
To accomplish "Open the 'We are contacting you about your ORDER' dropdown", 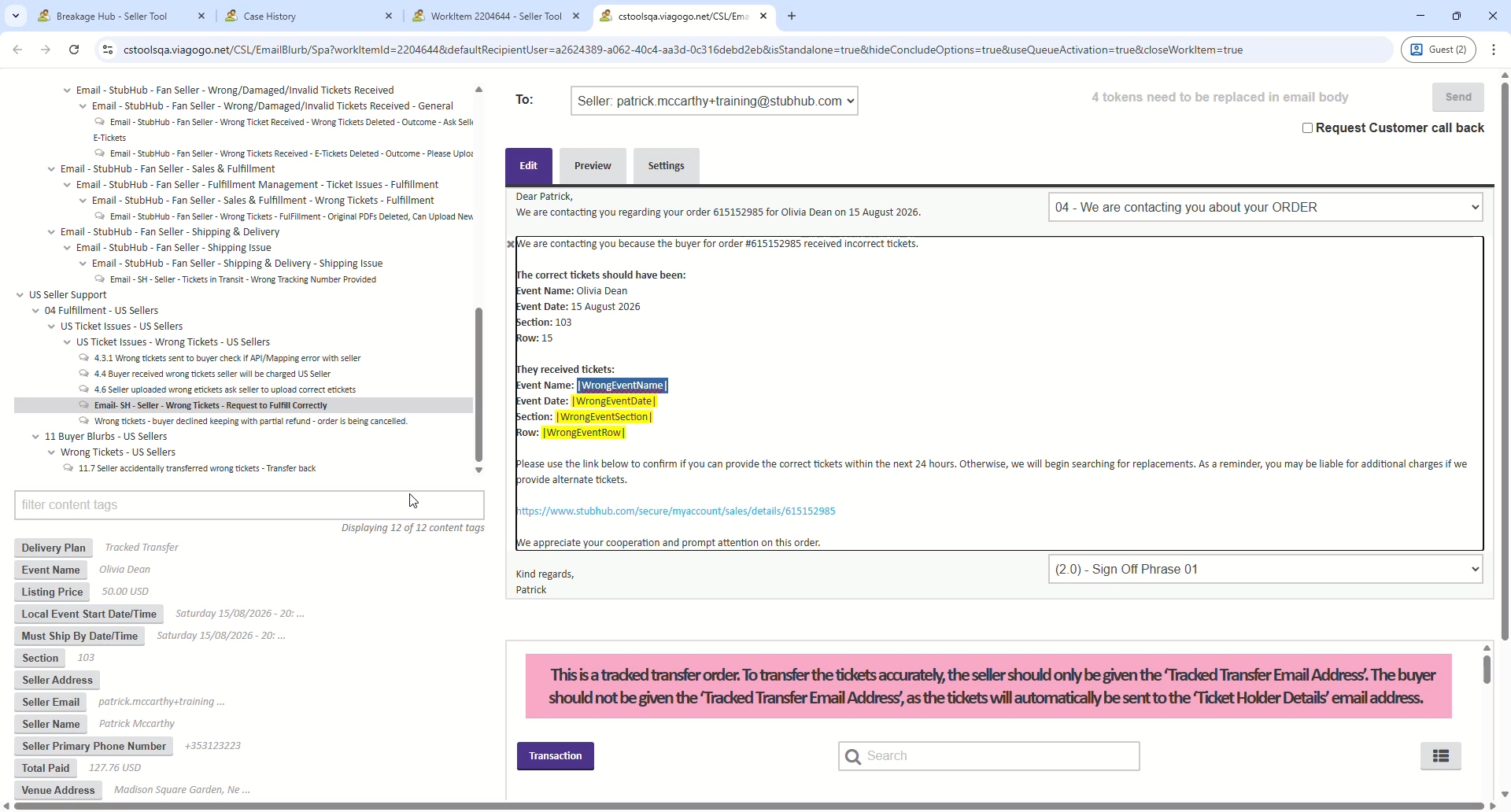I will [1265, 208].
